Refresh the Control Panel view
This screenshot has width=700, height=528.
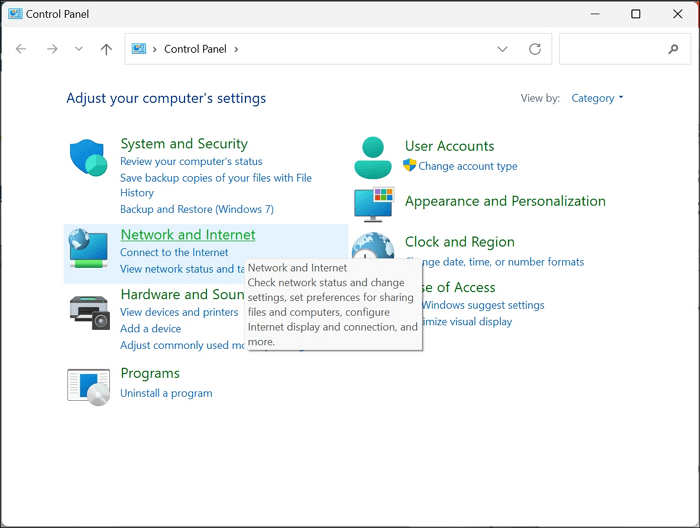click(535, 49)
